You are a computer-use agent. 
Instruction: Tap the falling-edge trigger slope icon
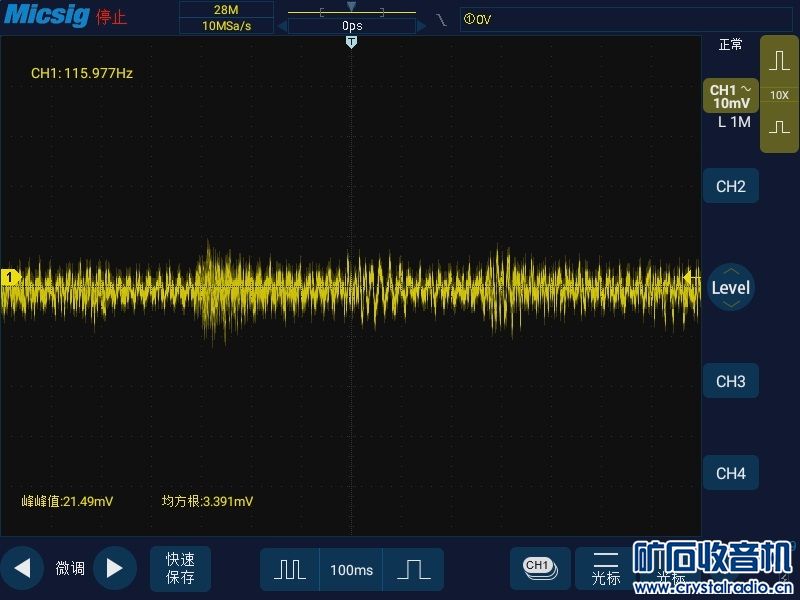(x=441, y=20)
